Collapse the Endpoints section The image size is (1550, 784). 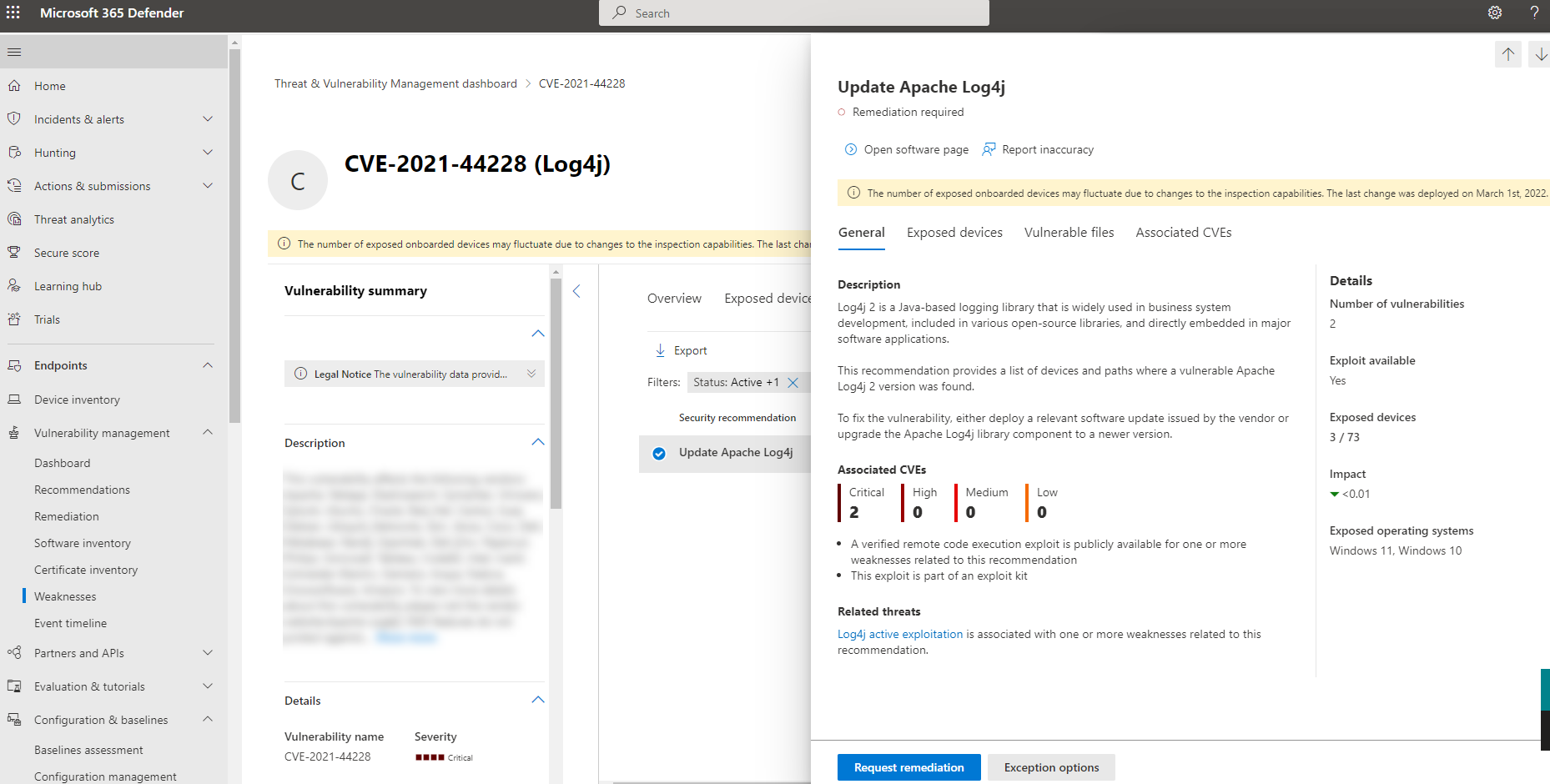click(208, 365)
